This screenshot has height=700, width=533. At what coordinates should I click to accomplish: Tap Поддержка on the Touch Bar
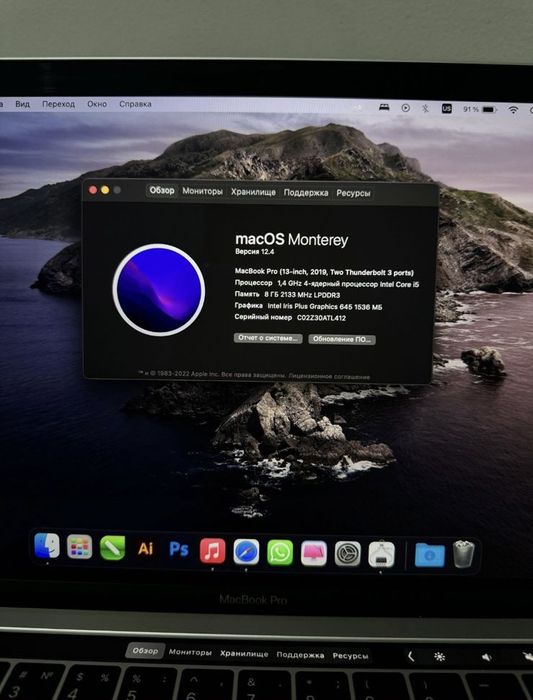tap(300, 655)
